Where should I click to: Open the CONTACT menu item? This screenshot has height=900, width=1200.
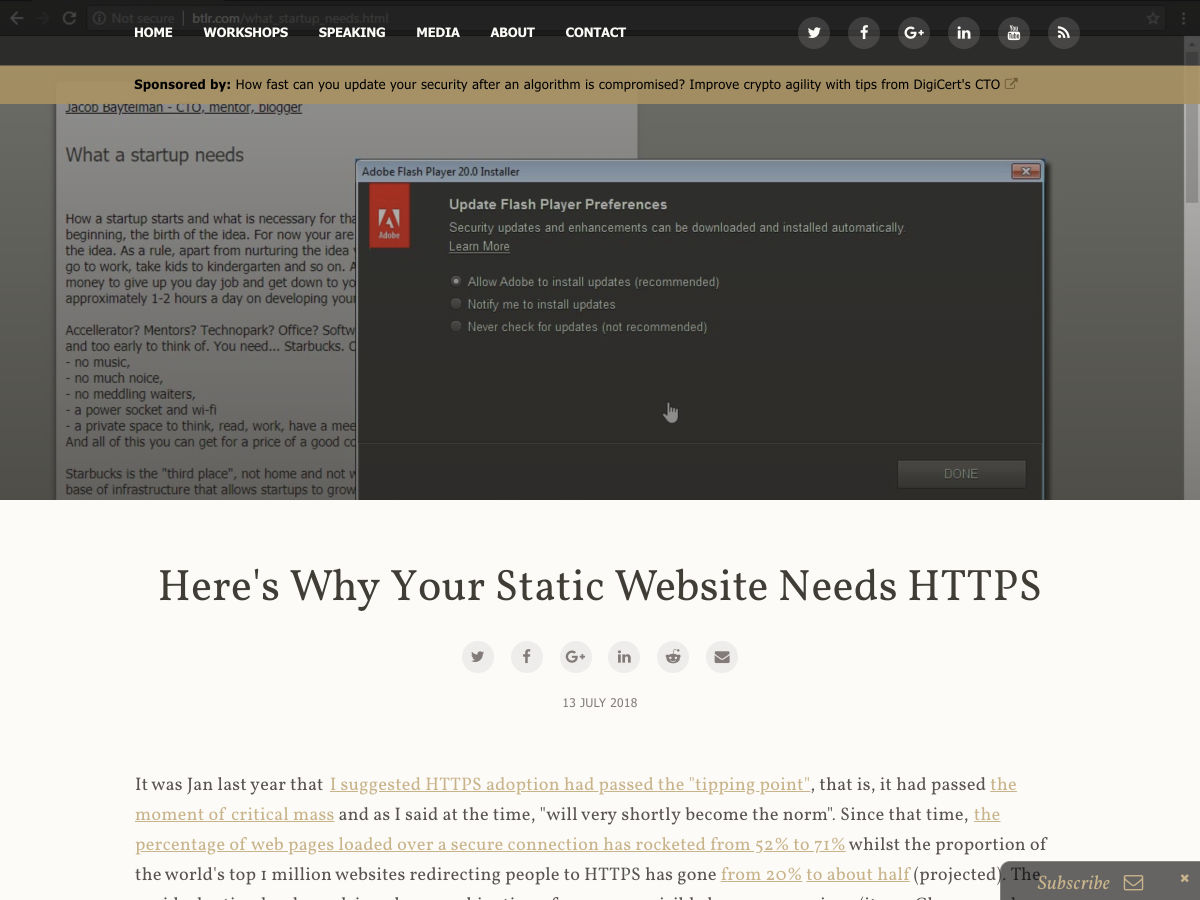[x=595, y=32]
